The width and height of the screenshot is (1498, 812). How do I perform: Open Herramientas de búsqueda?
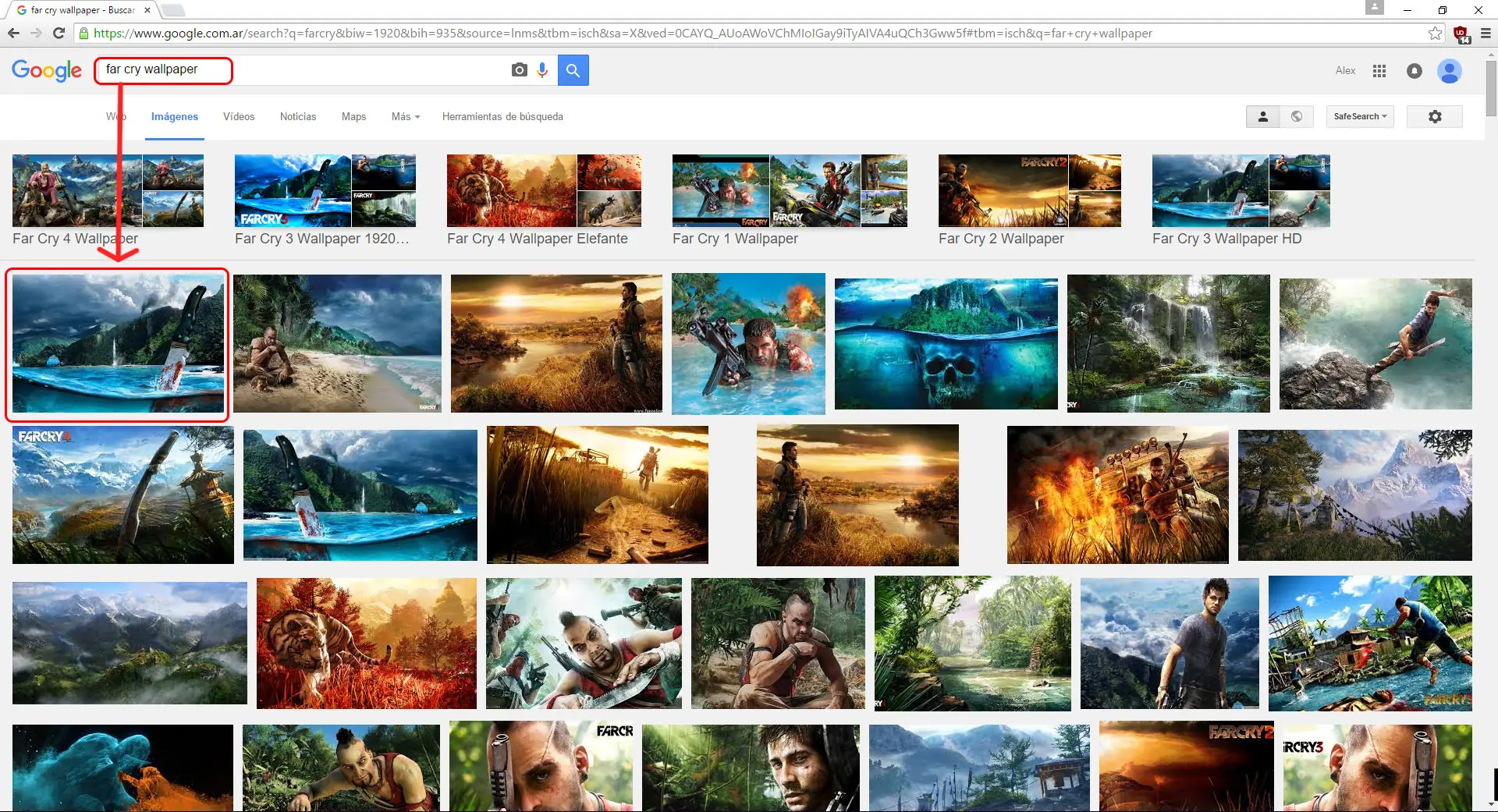(502, 116)
